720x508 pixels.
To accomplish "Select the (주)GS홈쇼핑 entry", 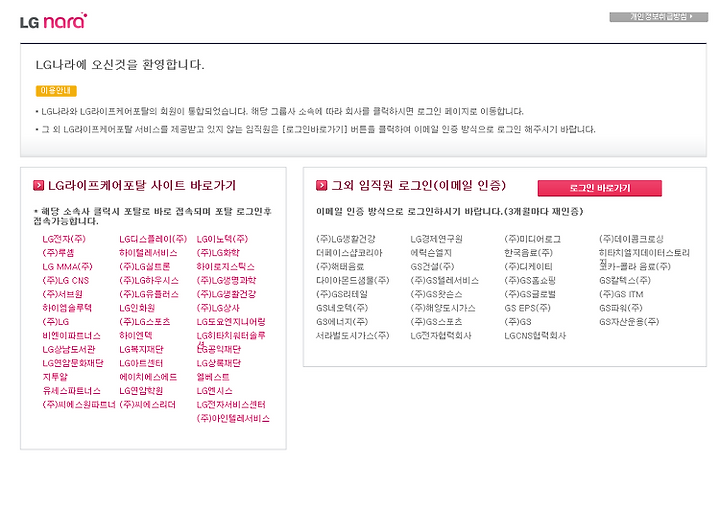I will click(x=530, y=281).
